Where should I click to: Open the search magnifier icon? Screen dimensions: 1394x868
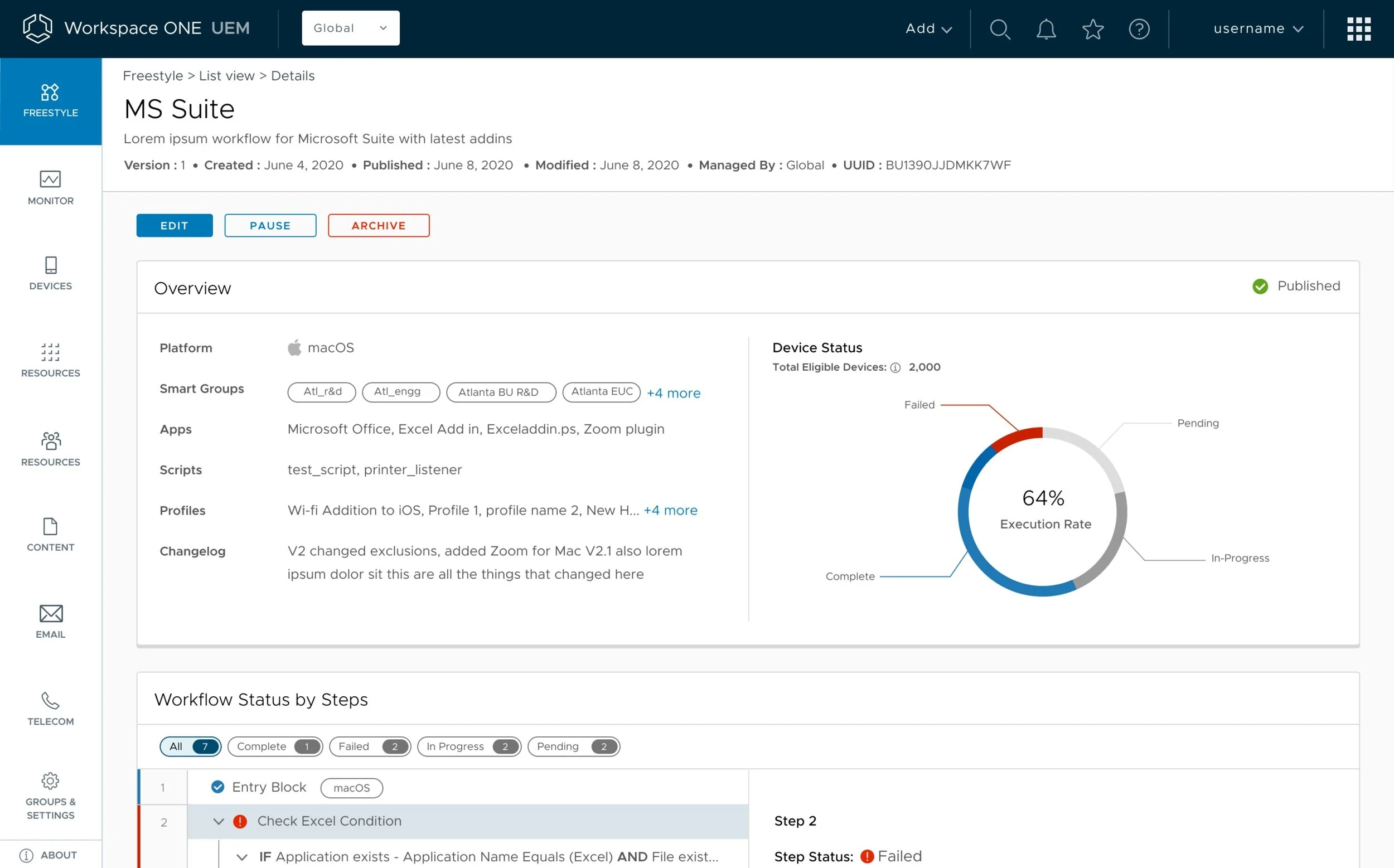1000,28
